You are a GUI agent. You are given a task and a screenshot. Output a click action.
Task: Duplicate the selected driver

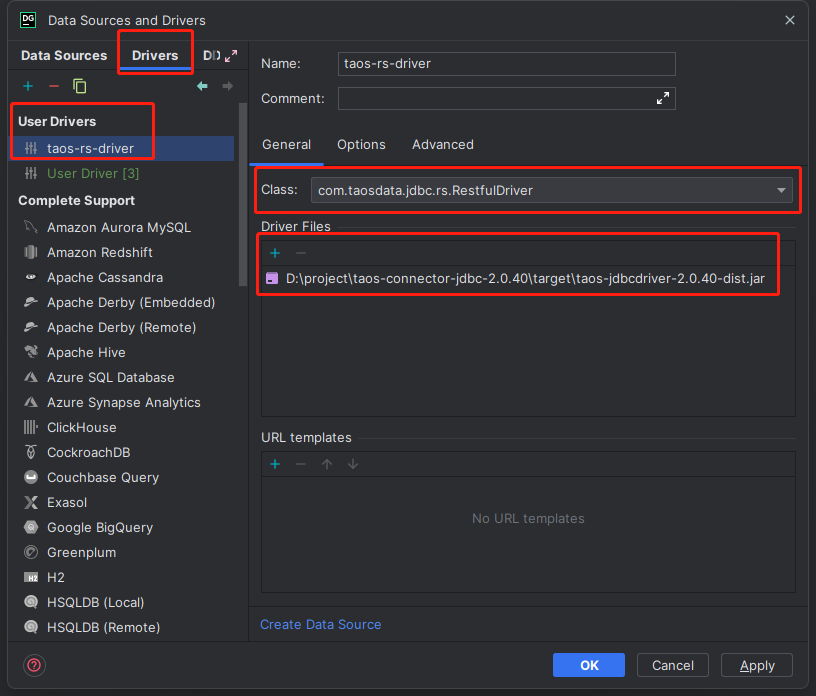point(80,86)
